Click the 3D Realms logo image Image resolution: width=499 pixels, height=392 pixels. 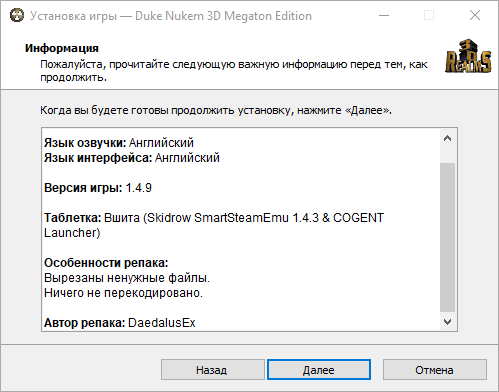pos(468,56)
